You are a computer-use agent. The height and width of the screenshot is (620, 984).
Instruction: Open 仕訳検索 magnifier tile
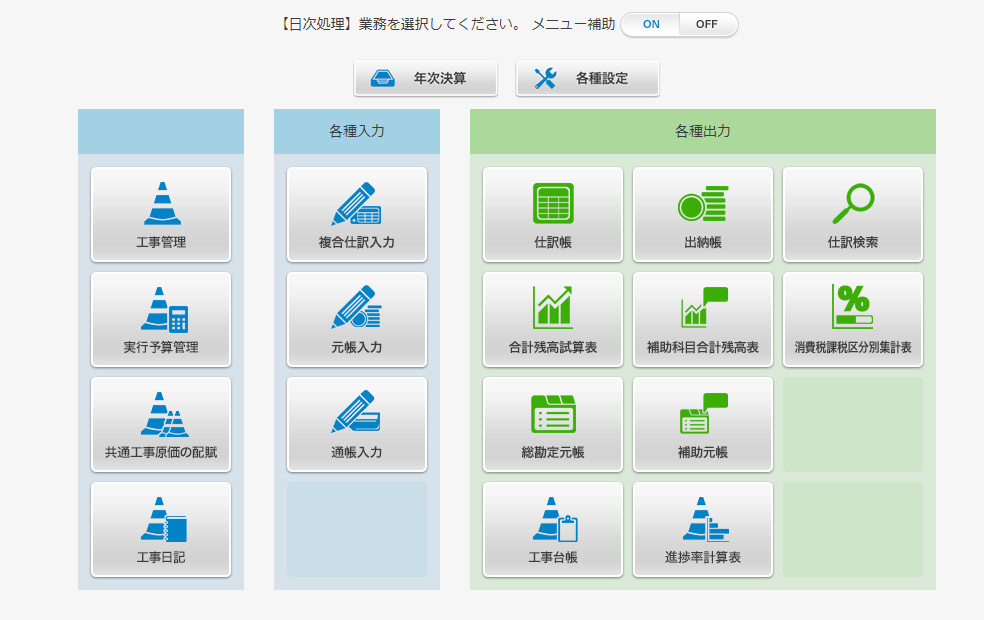852,215
